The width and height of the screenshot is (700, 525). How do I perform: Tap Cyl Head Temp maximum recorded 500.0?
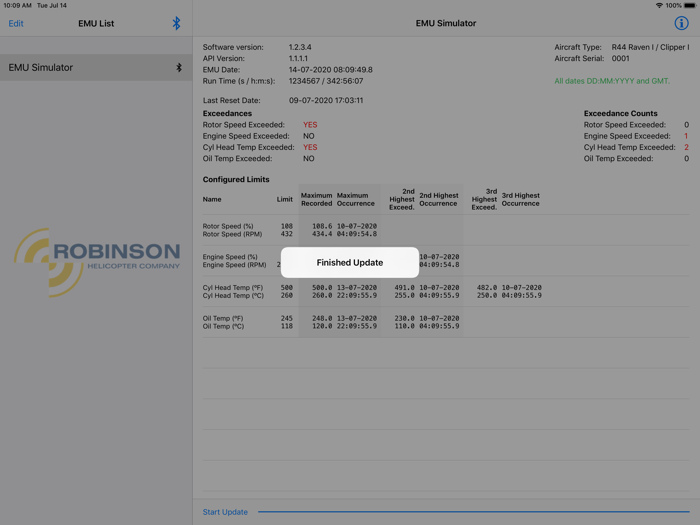coord(322,288)
